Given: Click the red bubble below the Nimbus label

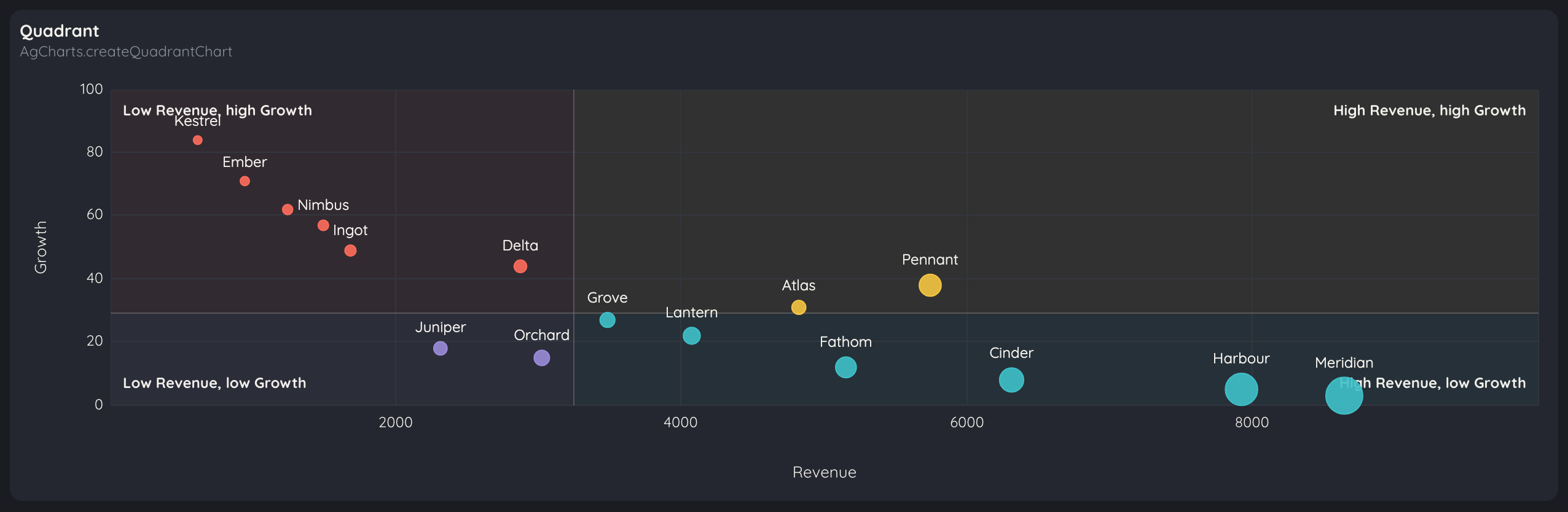Looking at the screenshot, I should [323, 225].
